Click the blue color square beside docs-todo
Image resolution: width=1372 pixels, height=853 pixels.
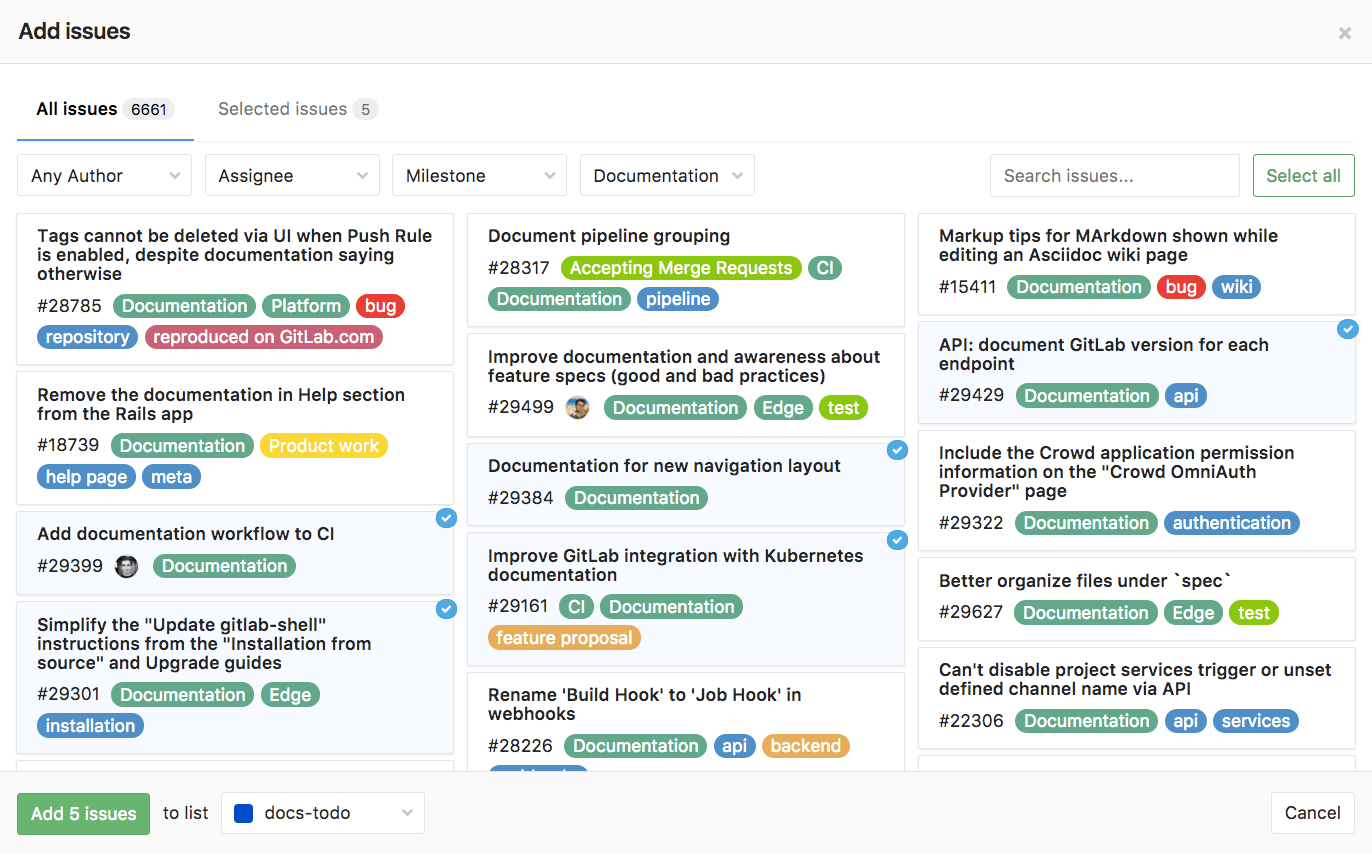tap(243, 813)
